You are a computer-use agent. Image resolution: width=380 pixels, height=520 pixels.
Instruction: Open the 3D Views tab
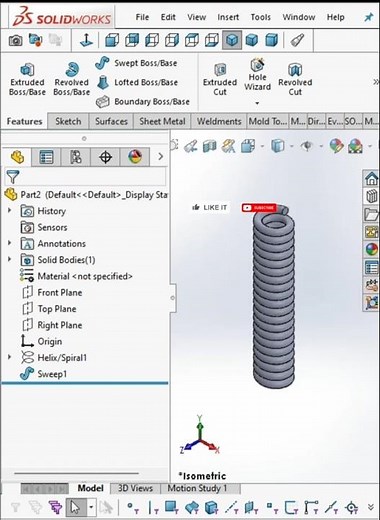pos(135,488)
